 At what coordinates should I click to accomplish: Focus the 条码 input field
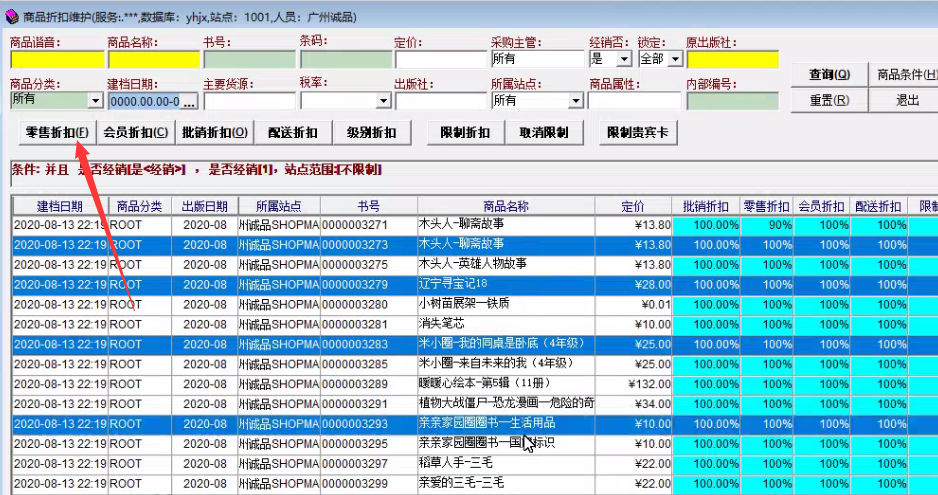point(346,60)
